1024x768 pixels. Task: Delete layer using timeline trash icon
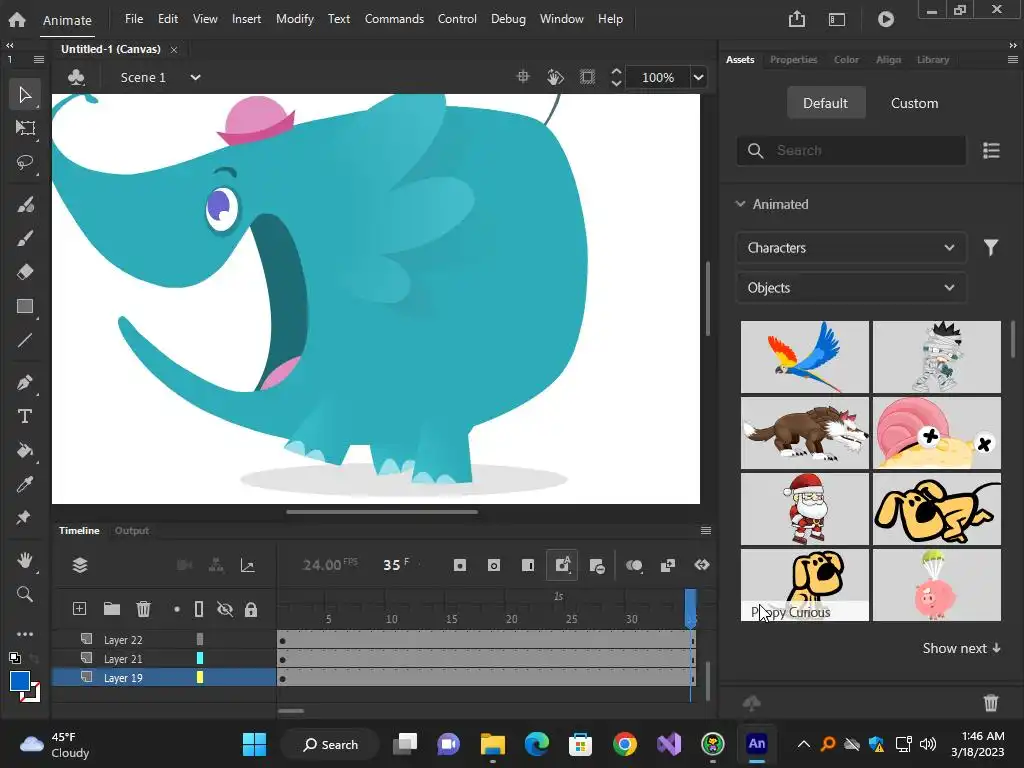pyautogui.click(x=143, y=609)
